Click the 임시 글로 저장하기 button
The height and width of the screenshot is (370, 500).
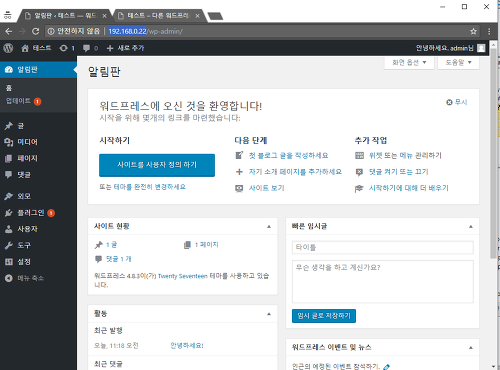click(324, 316)
